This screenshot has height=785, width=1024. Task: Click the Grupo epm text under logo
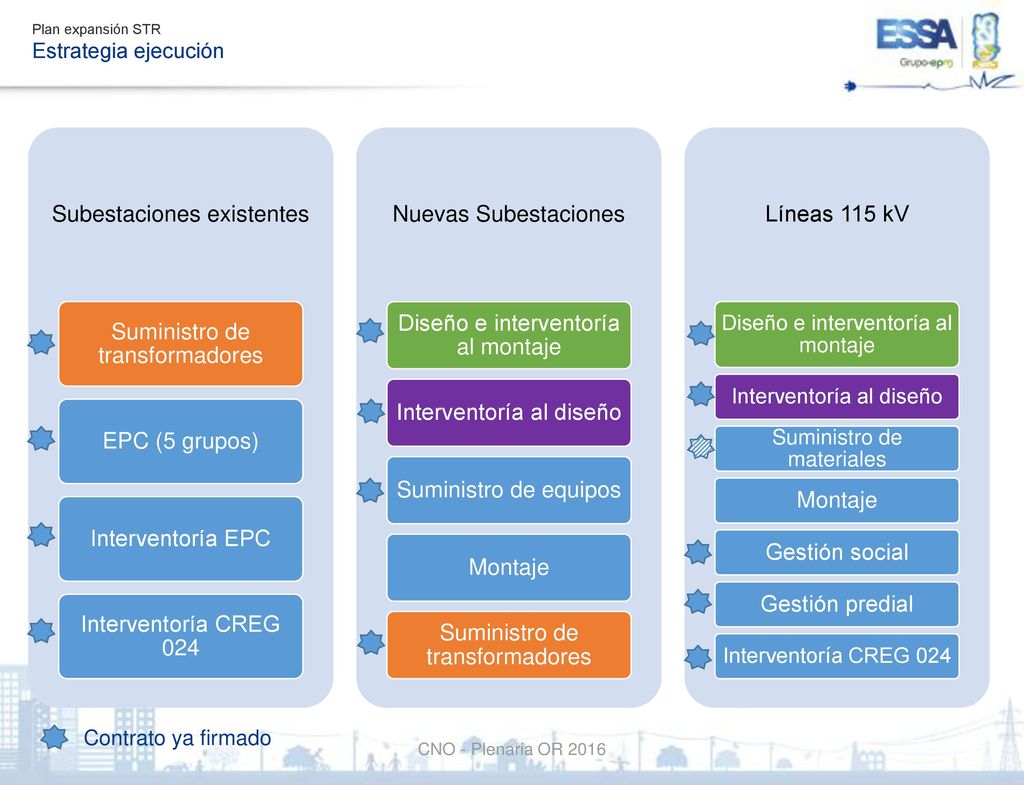tap(926, 62)
